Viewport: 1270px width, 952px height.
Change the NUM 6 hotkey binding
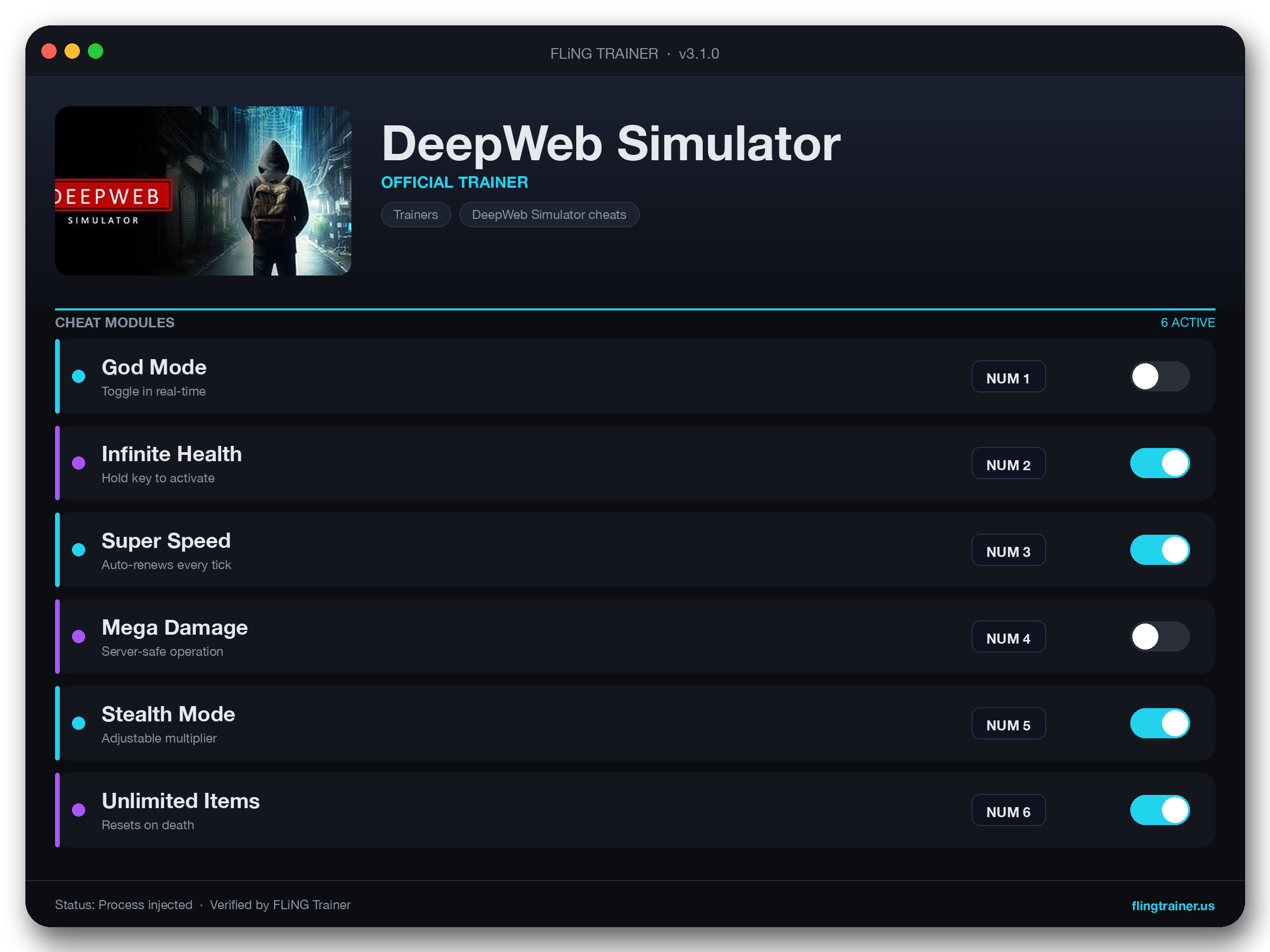click(x=1008, y=810)
